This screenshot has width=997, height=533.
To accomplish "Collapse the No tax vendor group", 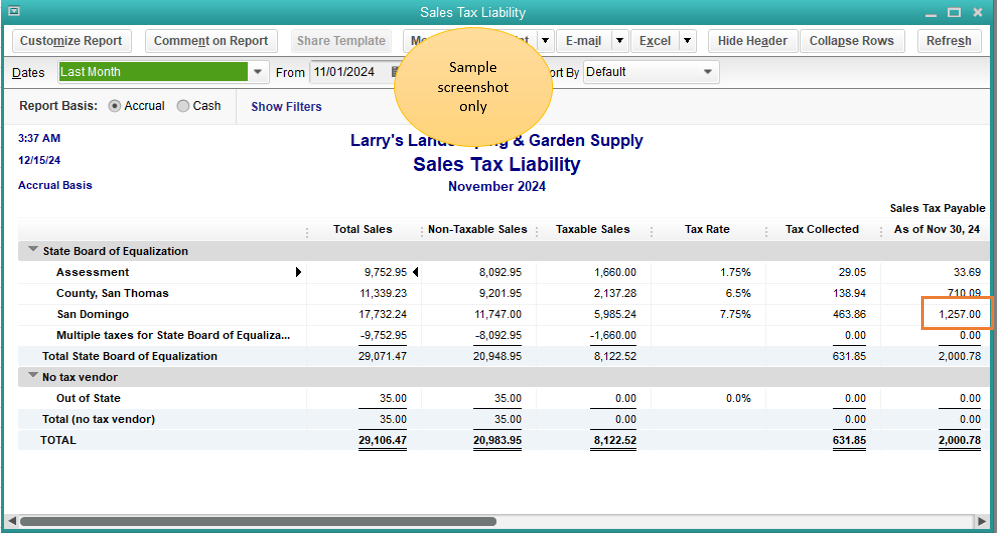I will tap(33, 377).
